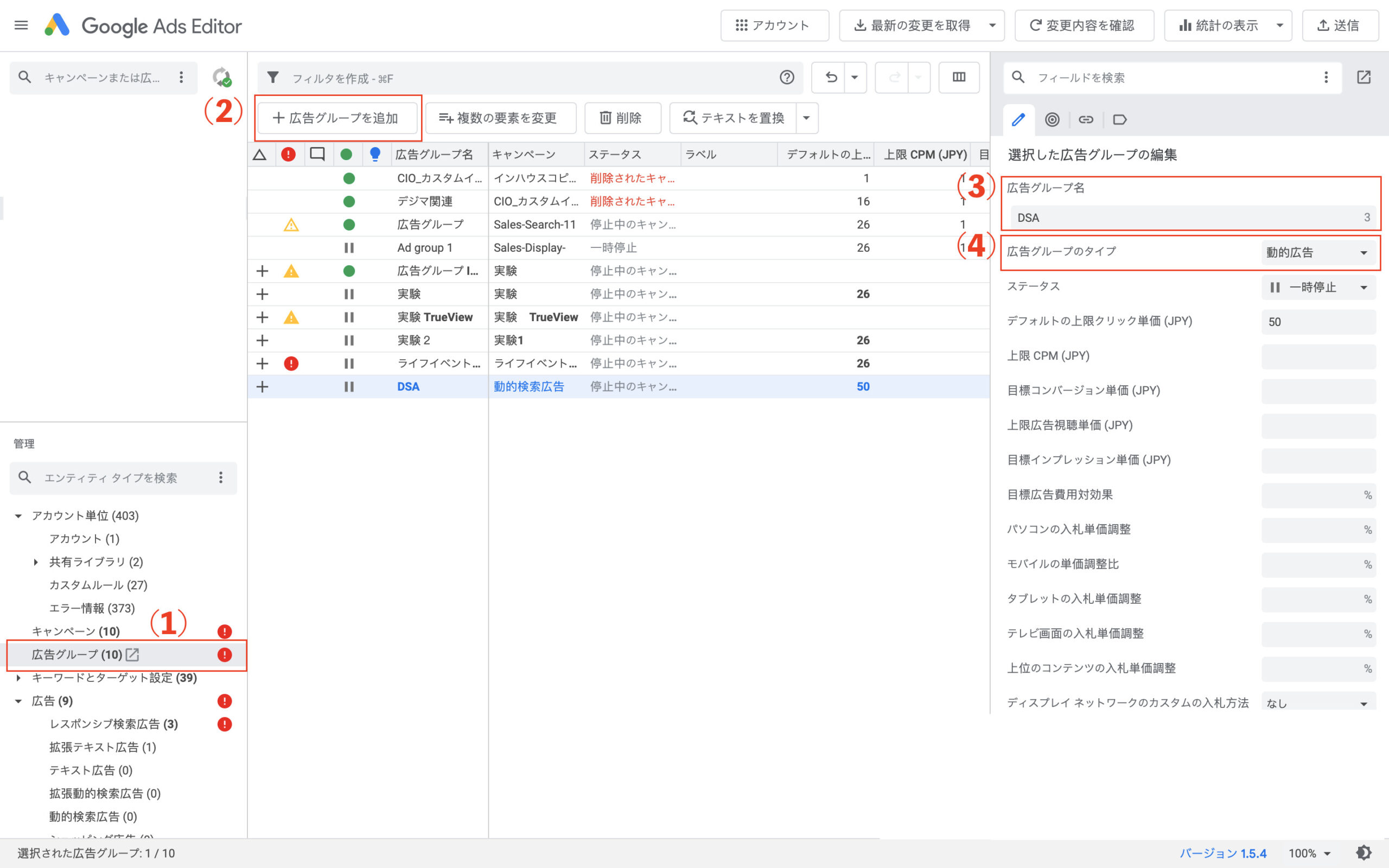Click the warning icon on the 実験 TrueView row

[x=291, y=317]
